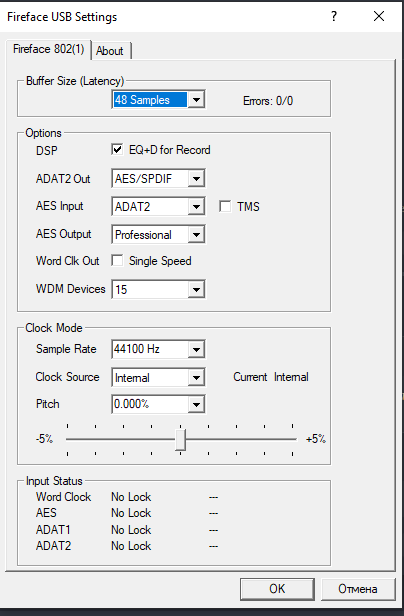Open the Buffer Size dropdown arrow

(196, 100)
